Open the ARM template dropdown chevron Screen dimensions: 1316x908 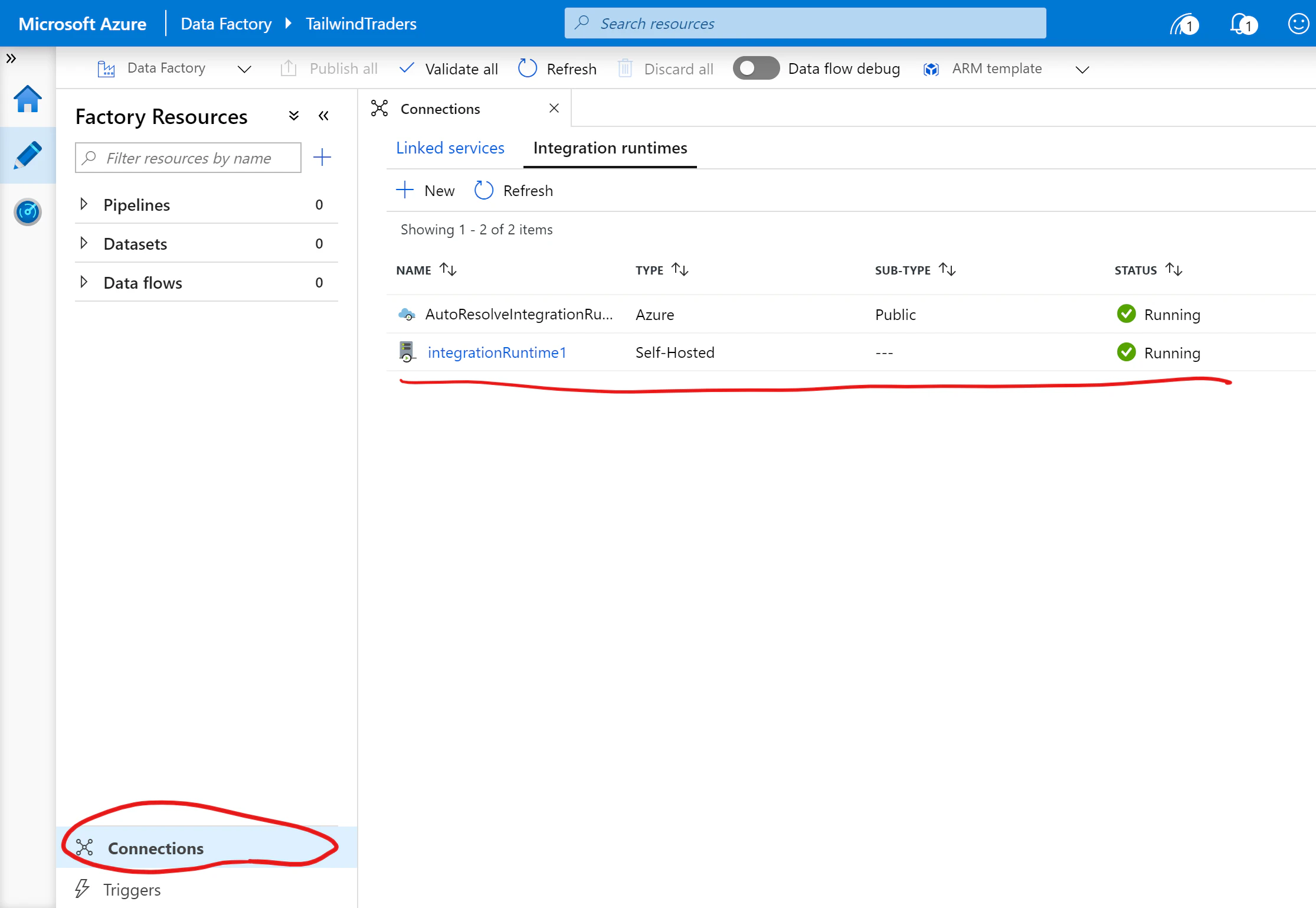coord(1082,69)
